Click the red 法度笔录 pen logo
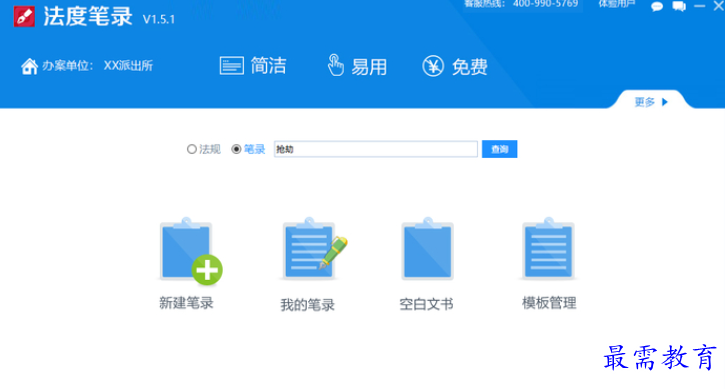725x389 pixels. click(x=24, y=17)
